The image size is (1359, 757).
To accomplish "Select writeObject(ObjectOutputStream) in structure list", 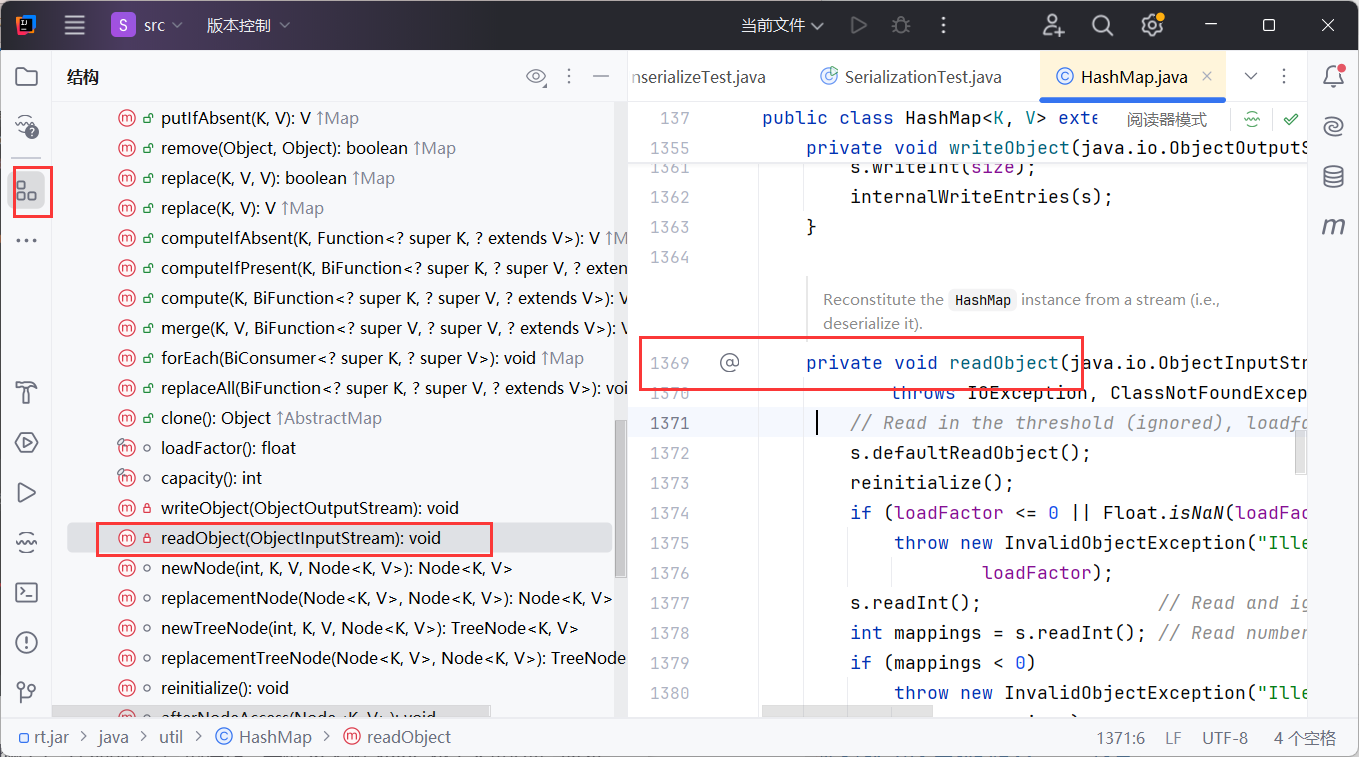I will [309, 508].
